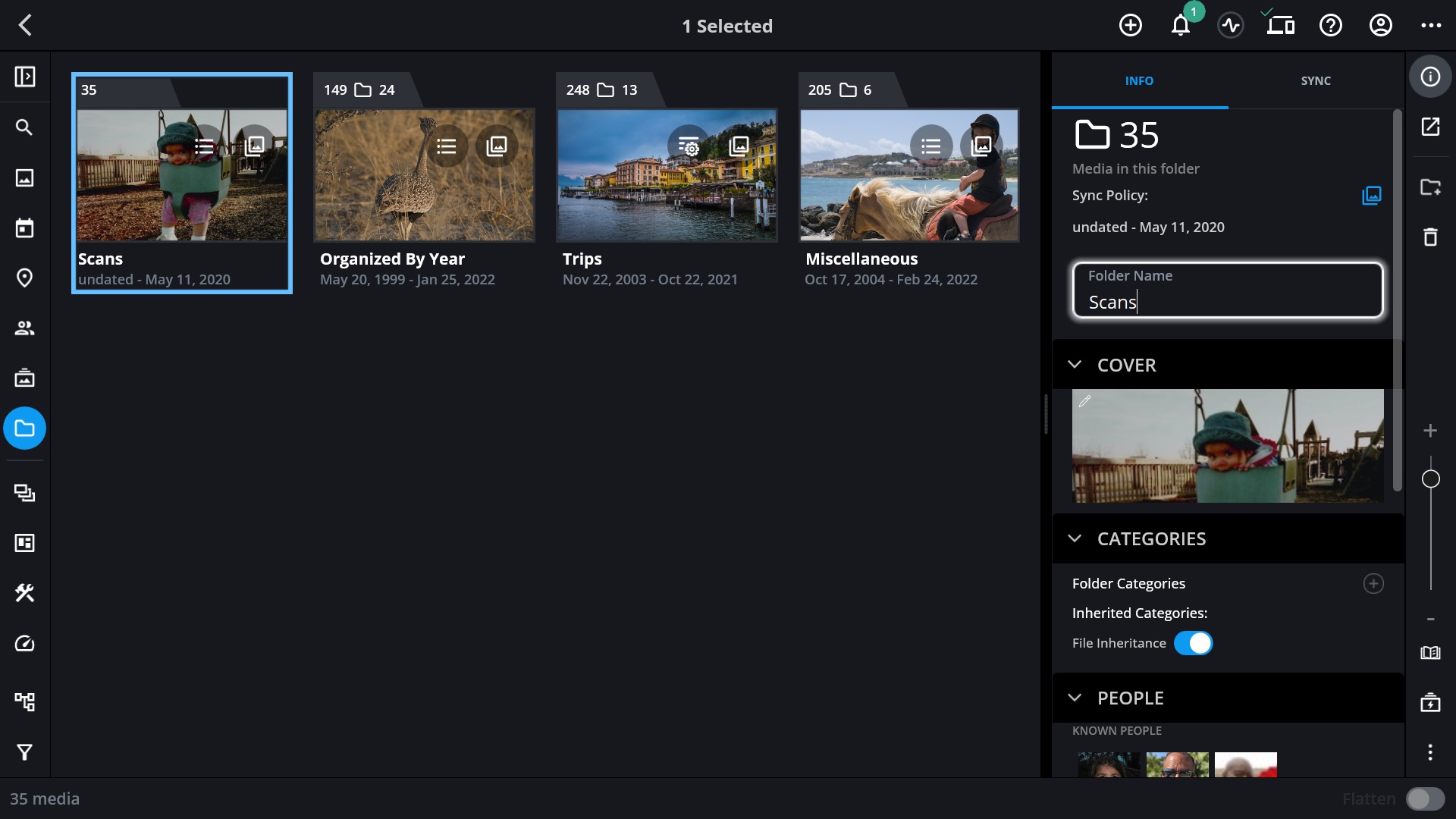
Task: Click gallery icon on Scans folder
Action: coord(255,146)
